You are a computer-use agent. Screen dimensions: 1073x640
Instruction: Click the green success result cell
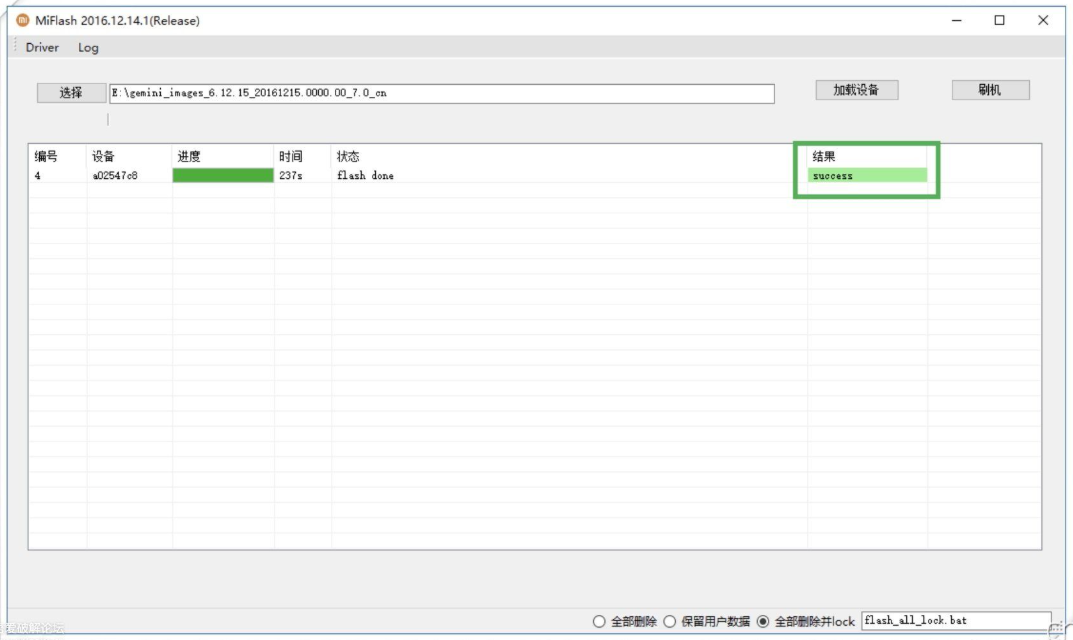(867, 176)
